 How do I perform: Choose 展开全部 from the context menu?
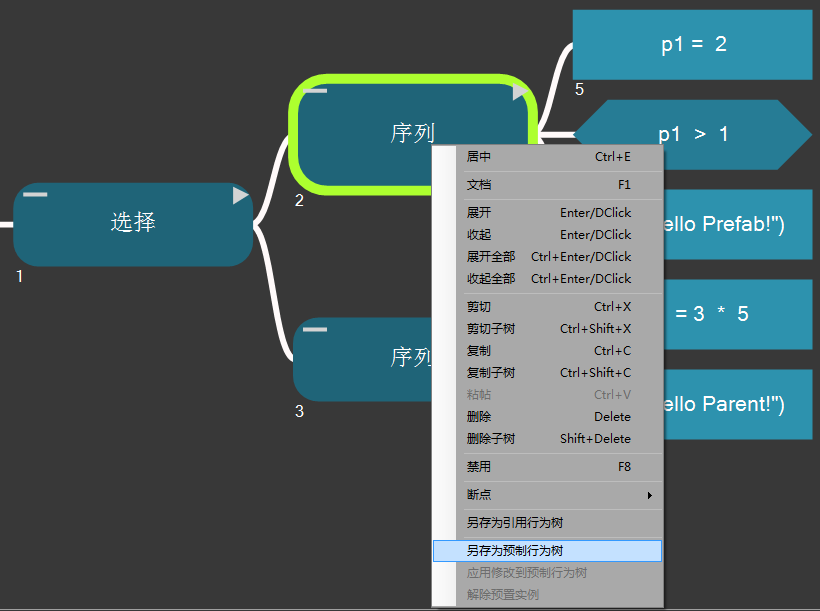548,257
